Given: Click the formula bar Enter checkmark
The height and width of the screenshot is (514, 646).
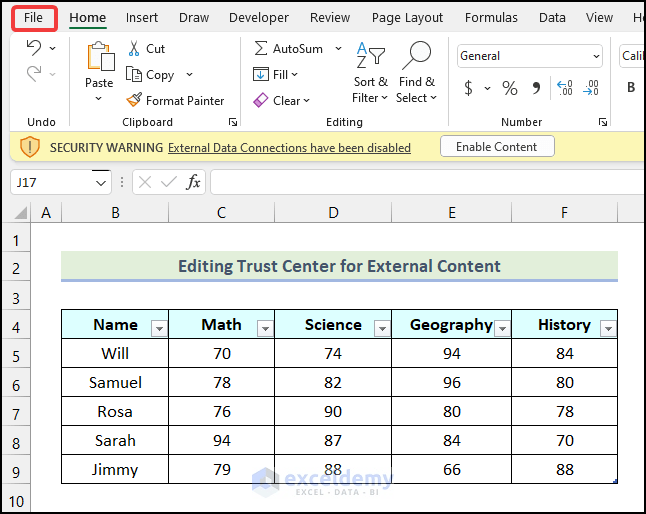Looking at the screenshot, I should pyautogui.click(x=169, y=182).
